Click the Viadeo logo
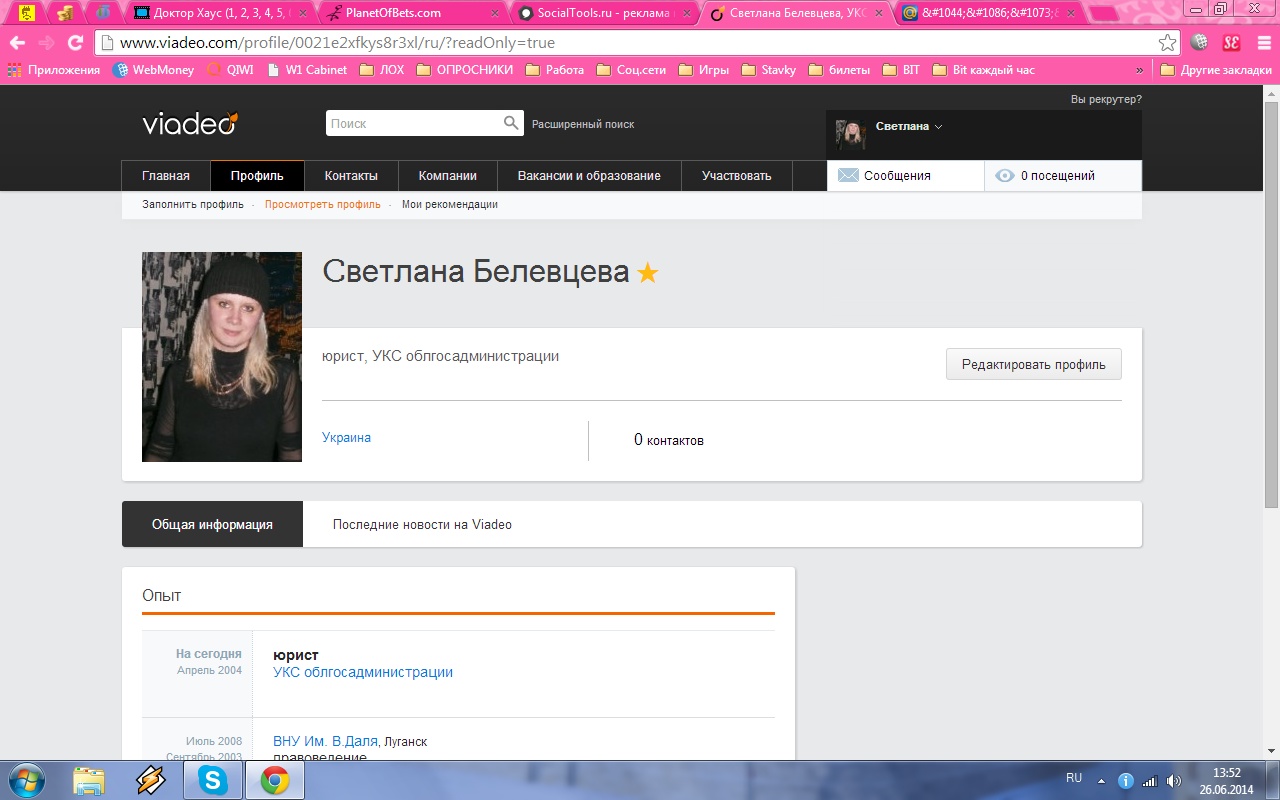The image size is (1280, 800). coord(189,123)
